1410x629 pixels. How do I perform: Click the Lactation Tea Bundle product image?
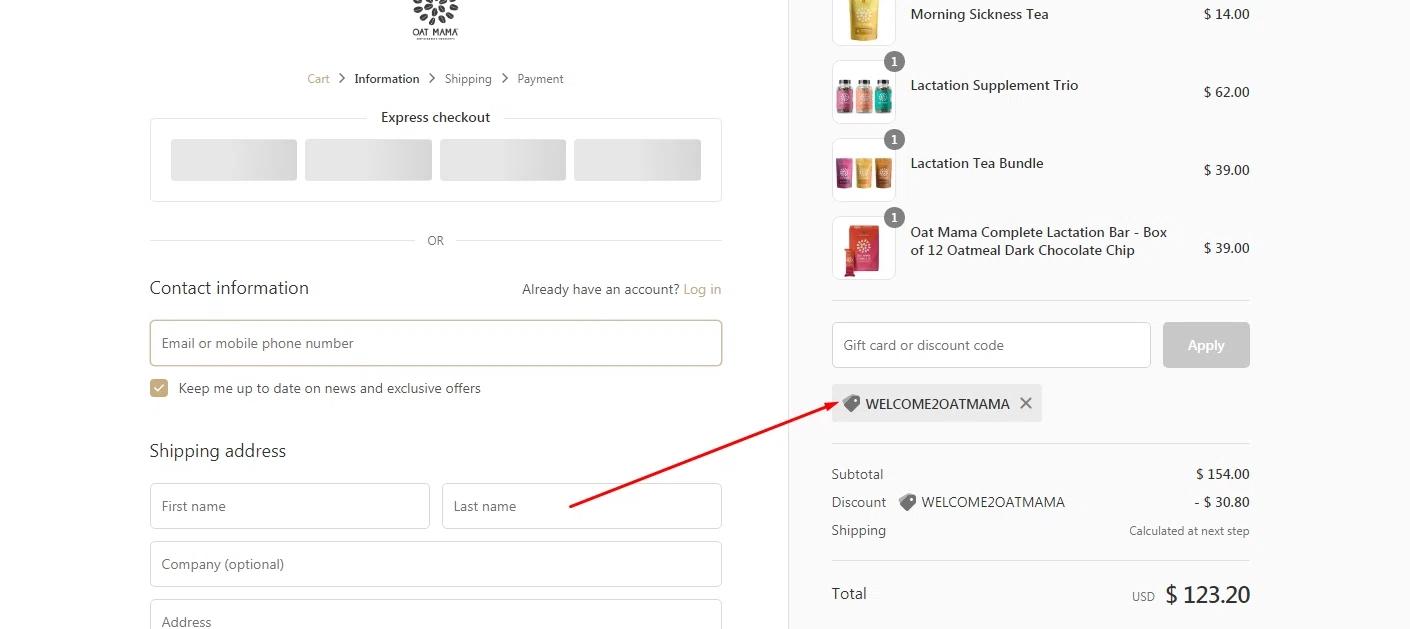(863, 171)
